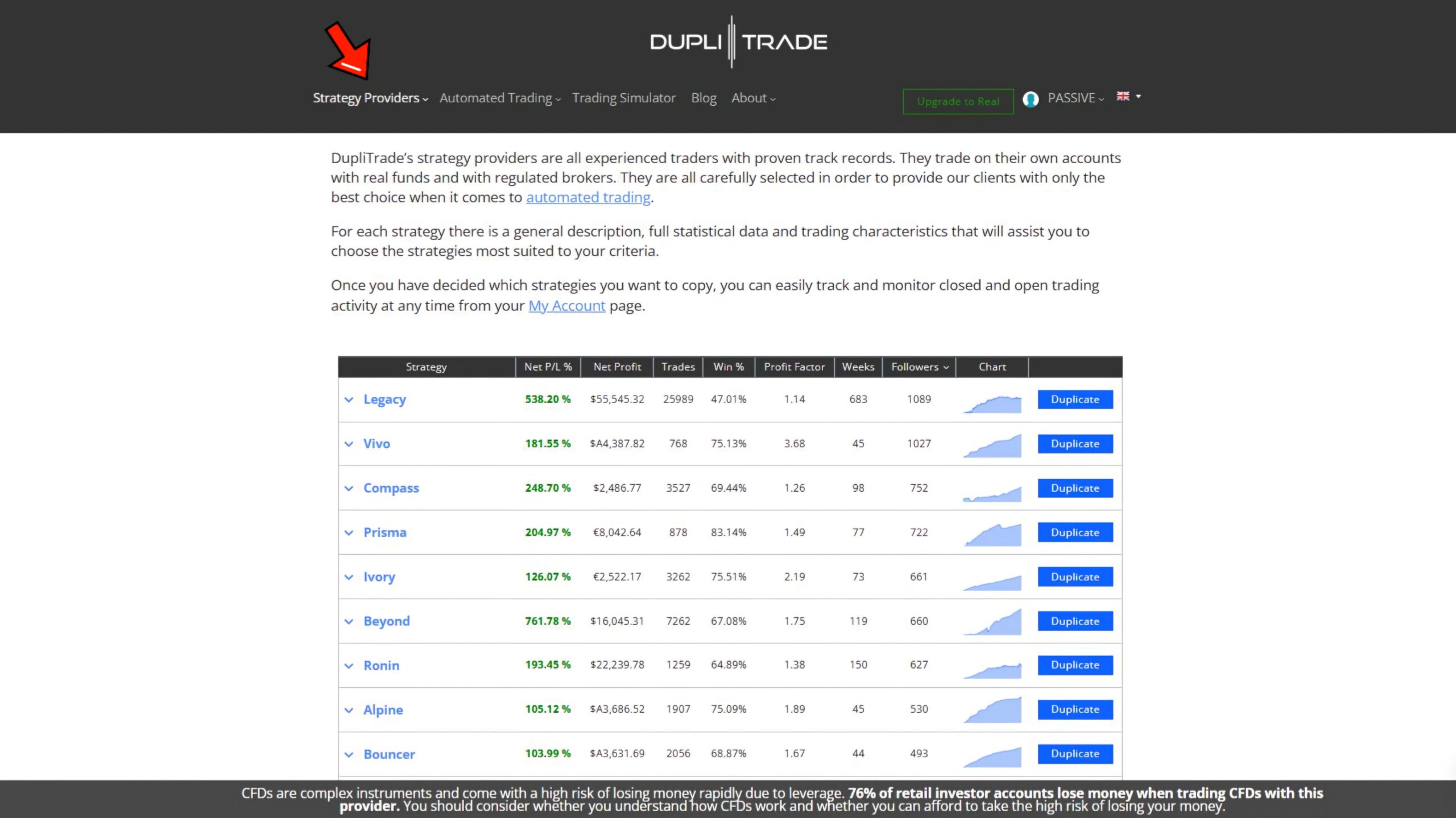The width and height of the screenshot is (1456, 818).
Task: Open the Ivory strategy name link
Action: [x=379, y=577]
